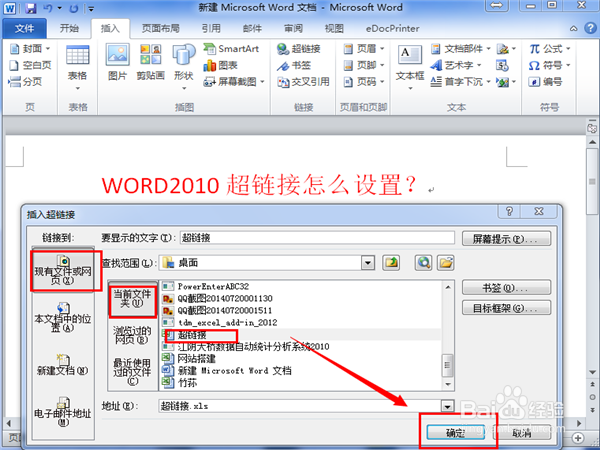Click browse the web icon in dialog
Viewport: 600px width, 450px height.
click(424, 263)
